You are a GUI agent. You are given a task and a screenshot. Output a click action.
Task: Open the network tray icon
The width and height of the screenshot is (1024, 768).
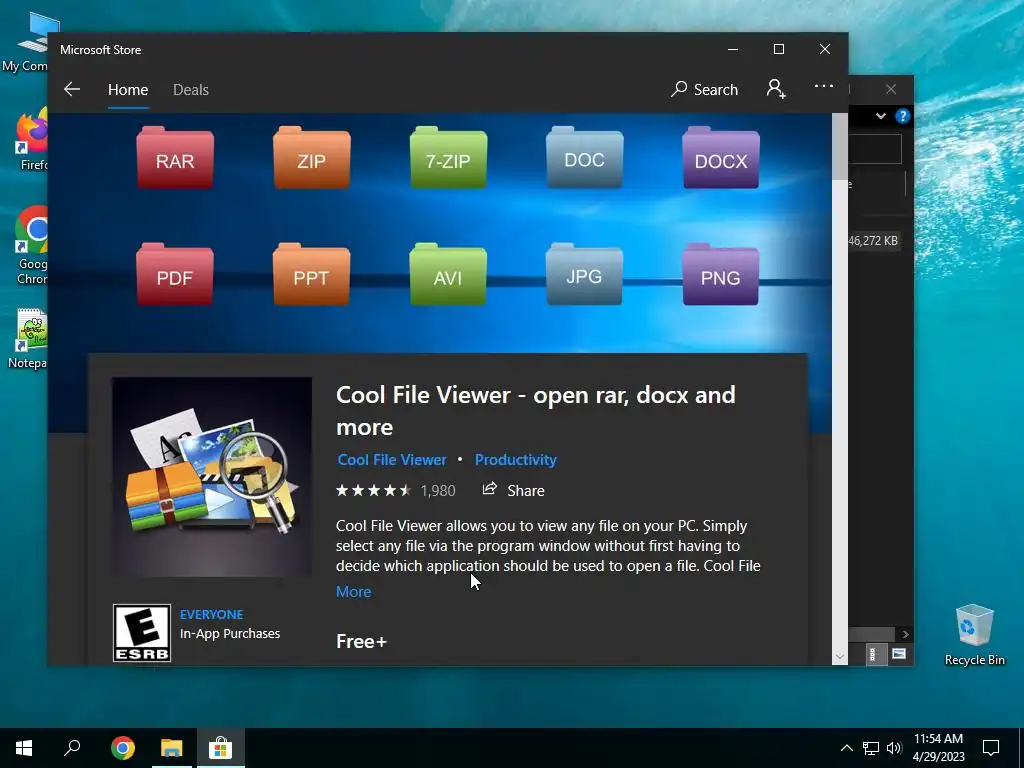[871, 748]
